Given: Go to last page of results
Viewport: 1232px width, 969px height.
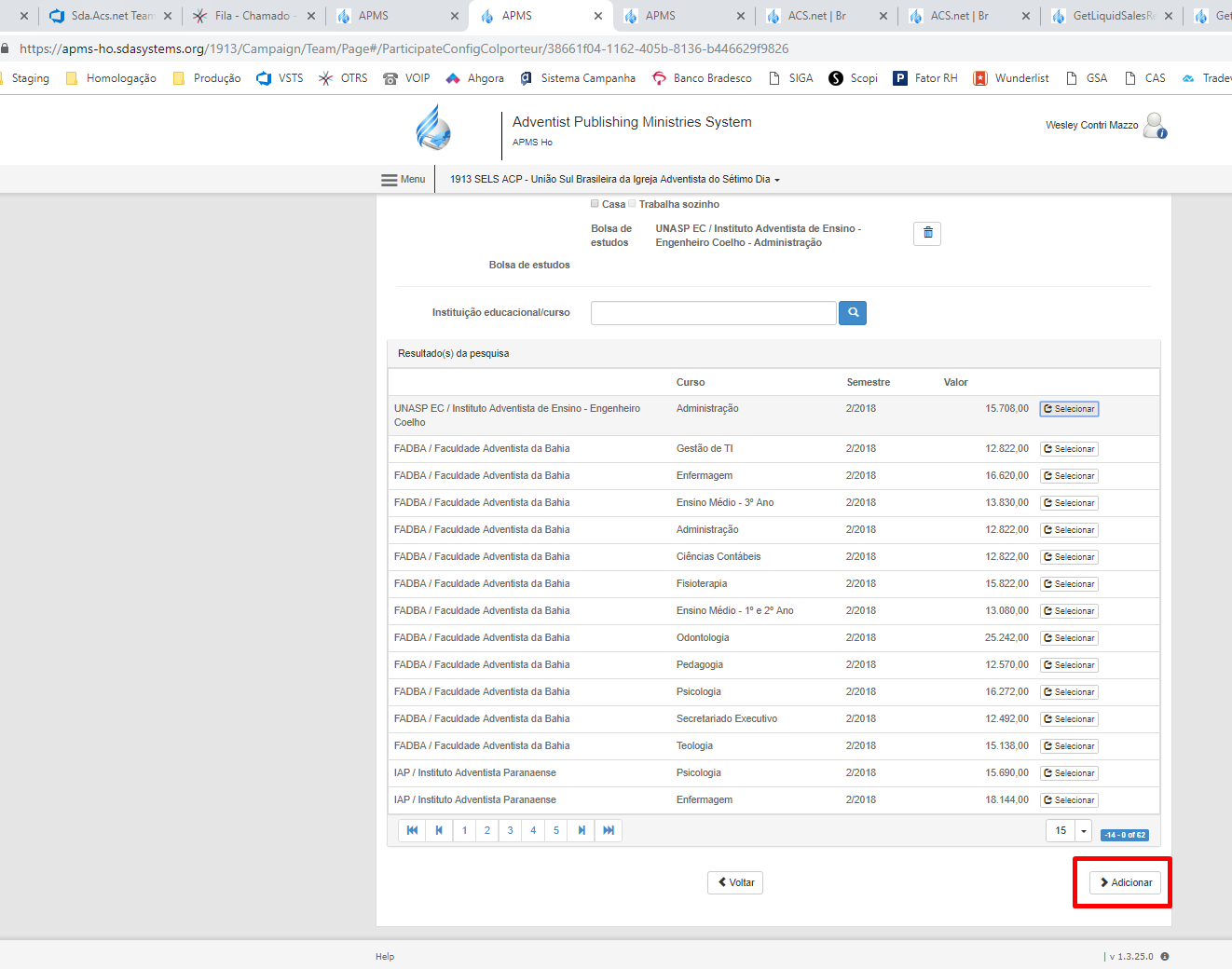Looking at the screenshot, I should (609, 830).
